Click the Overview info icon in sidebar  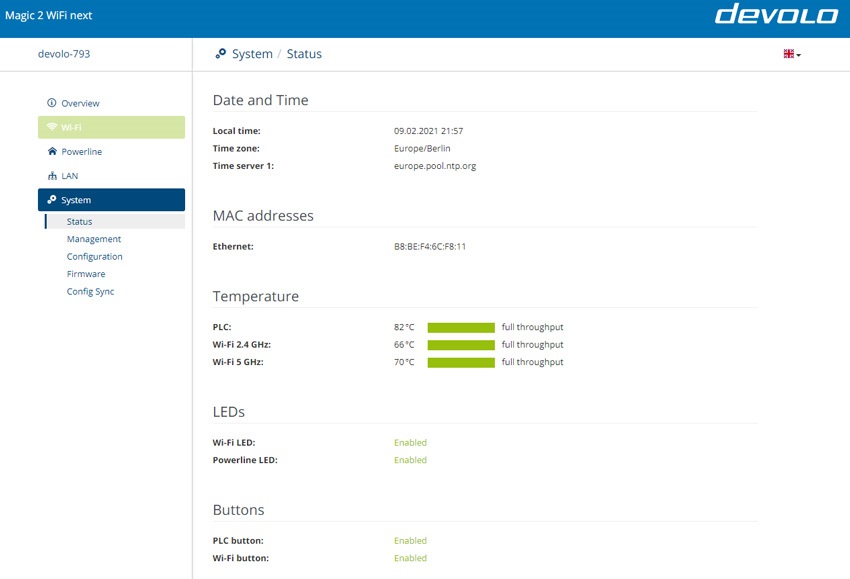pyautogui.click(x=51, y=103)
